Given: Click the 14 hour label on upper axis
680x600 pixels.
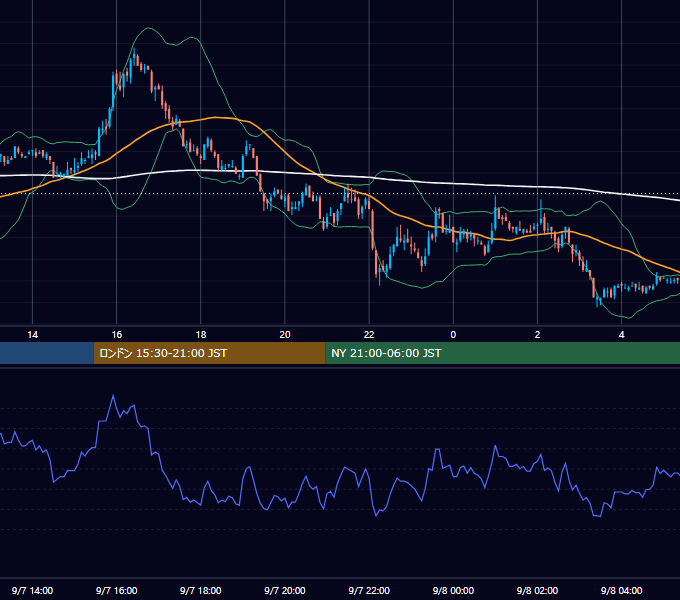Looking at the screenshot, I should 33,335.
